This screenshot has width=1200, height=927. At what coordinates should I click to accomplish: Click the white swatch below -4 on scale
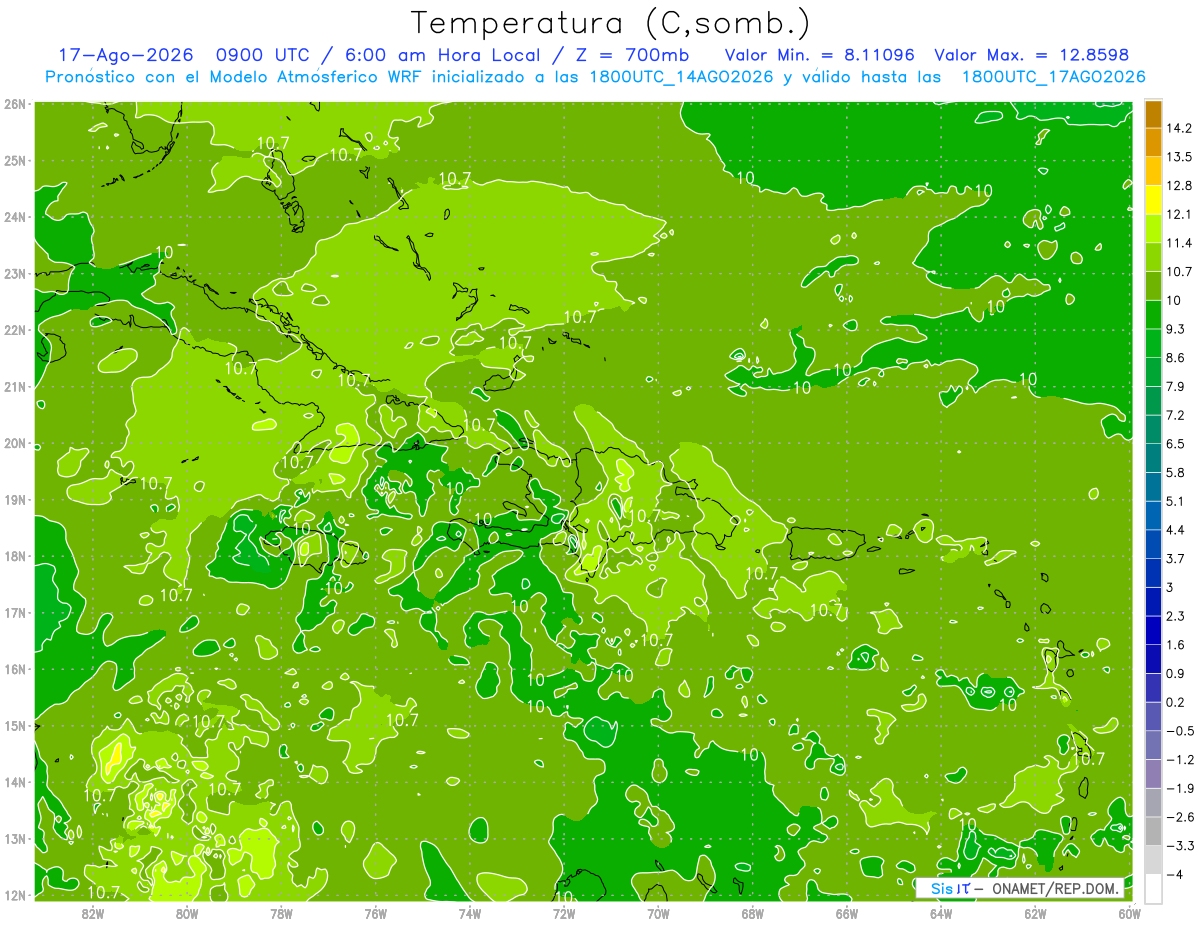click(x=1153, y=888)
